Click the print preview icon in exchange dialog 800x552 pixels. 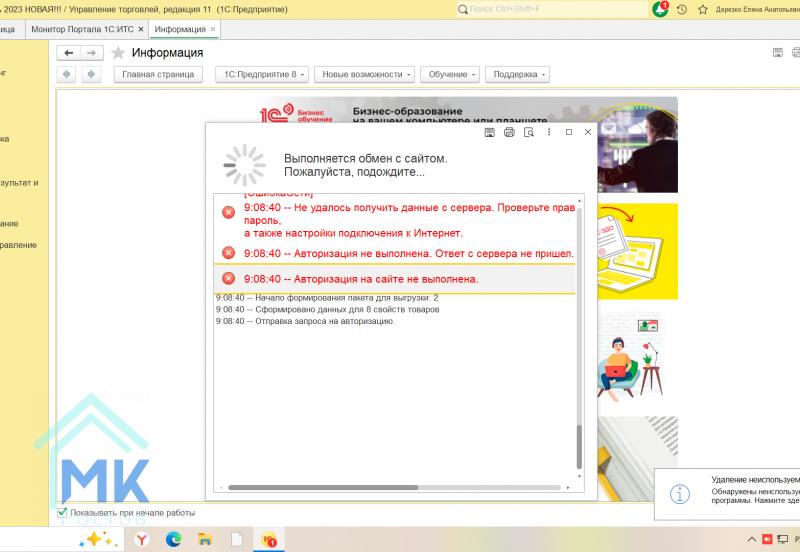[x=529, y=132]
